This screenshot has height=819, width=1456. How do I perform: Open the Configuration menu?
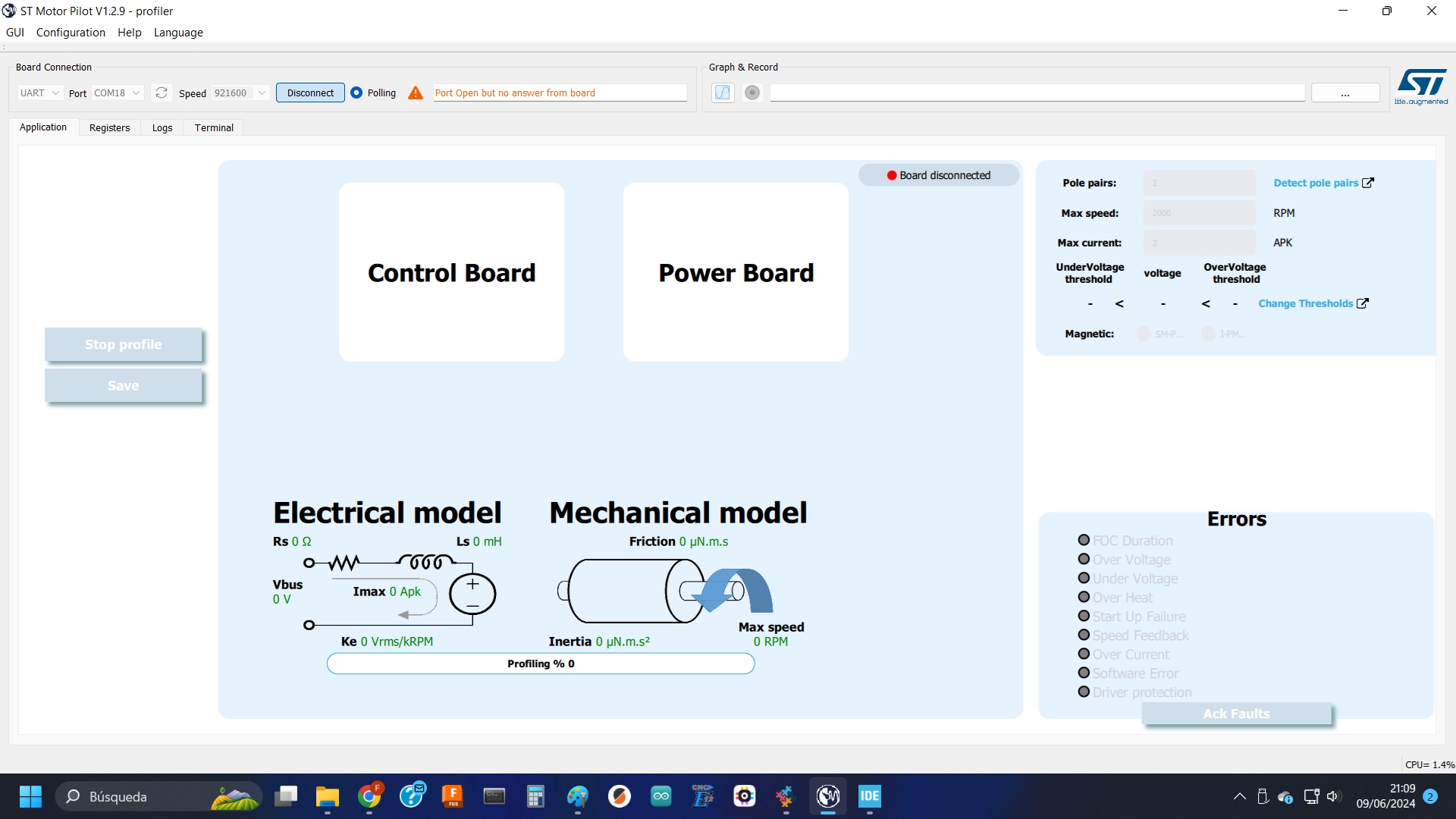(70, 32)
